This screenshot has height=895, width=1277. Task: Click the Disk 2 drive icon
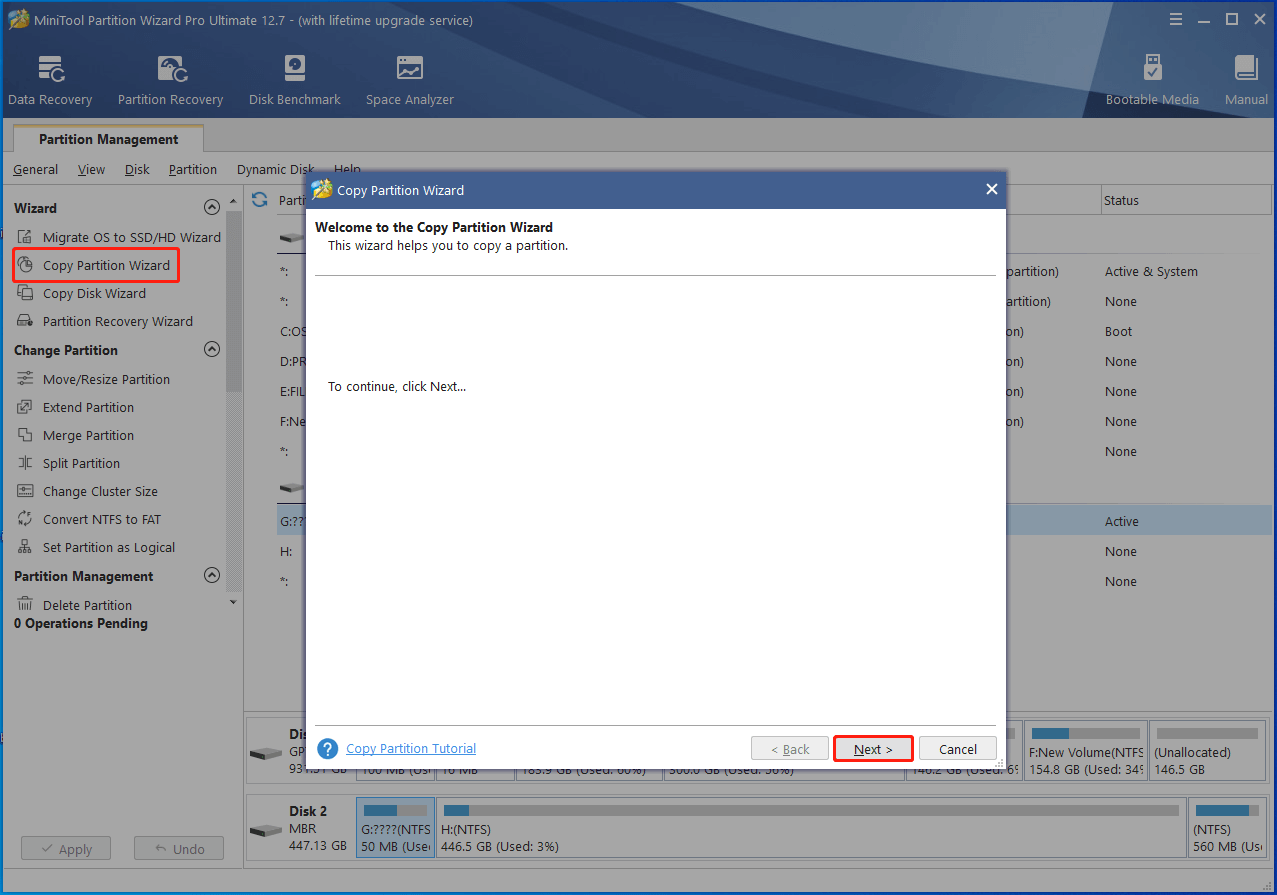click(266, 830)
